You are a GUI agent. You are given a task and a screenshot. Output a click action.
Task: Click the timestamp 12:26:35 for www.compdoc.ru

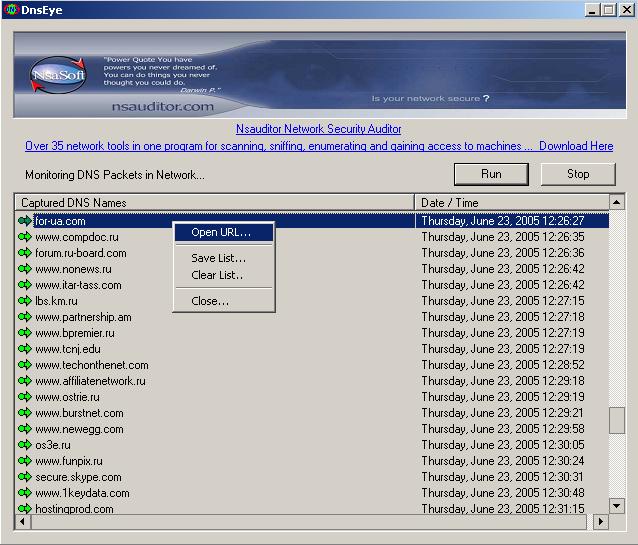503,237
